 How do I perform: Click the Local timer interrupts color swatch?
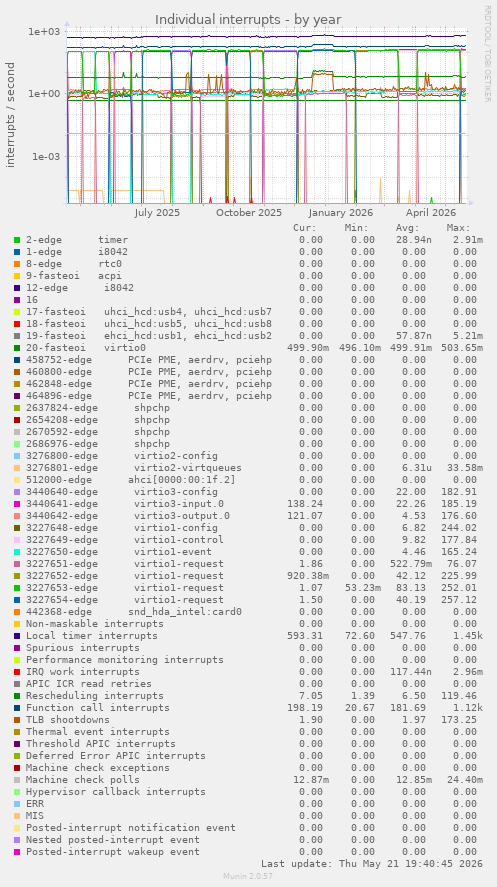(x=17, y=636)
